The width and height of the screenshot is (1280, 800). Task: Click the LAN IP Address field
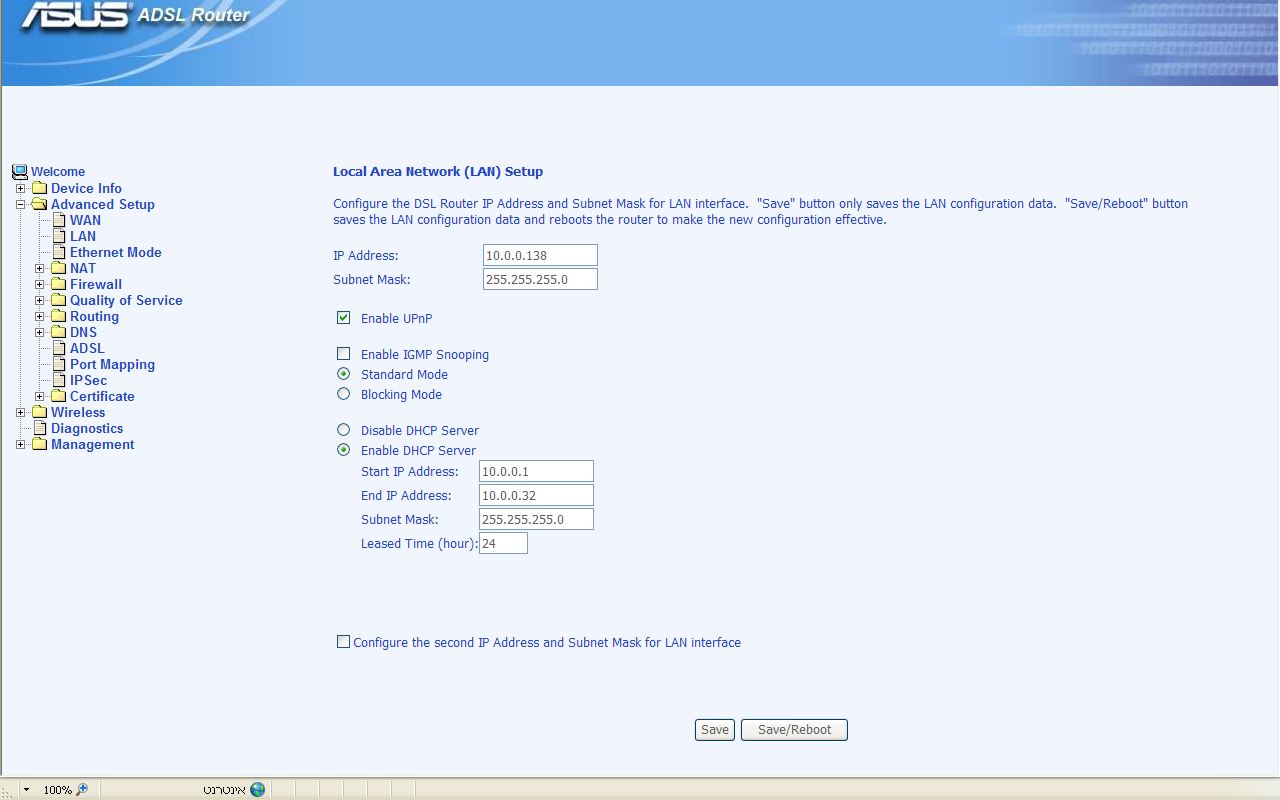[540, 255]
